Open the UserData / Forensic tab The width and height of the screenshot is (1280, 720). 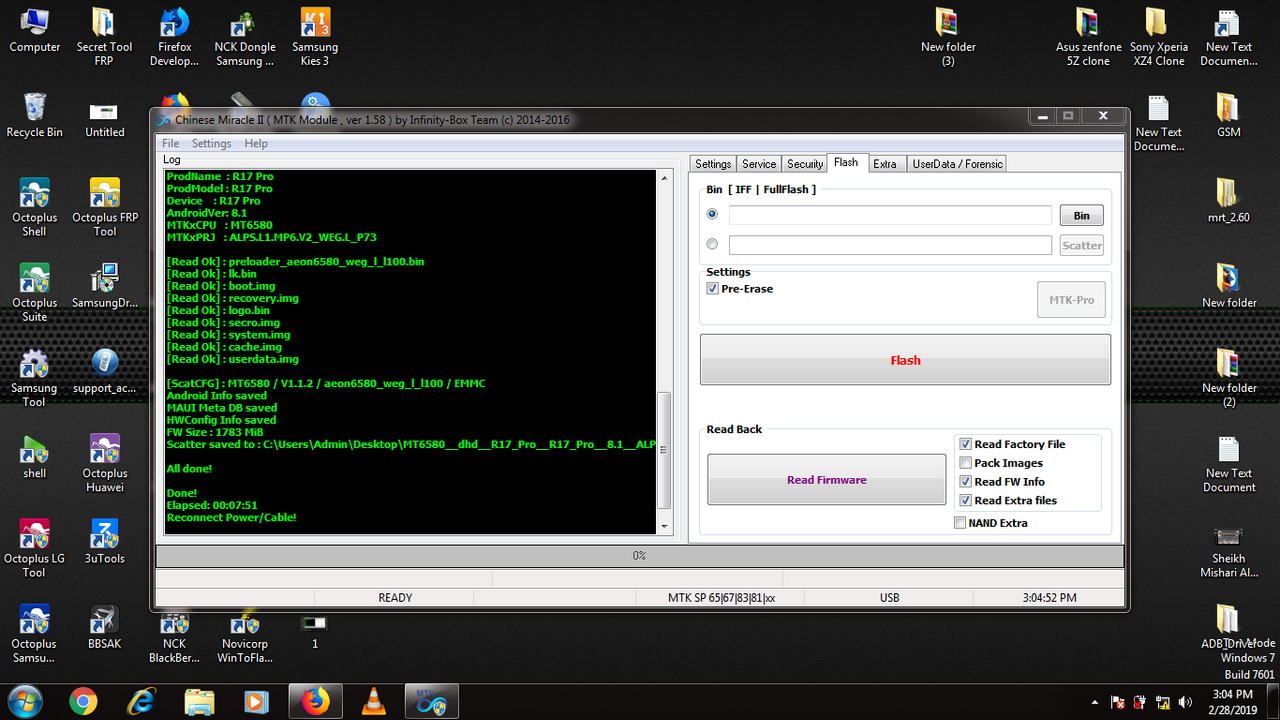[x=956, y=164]
